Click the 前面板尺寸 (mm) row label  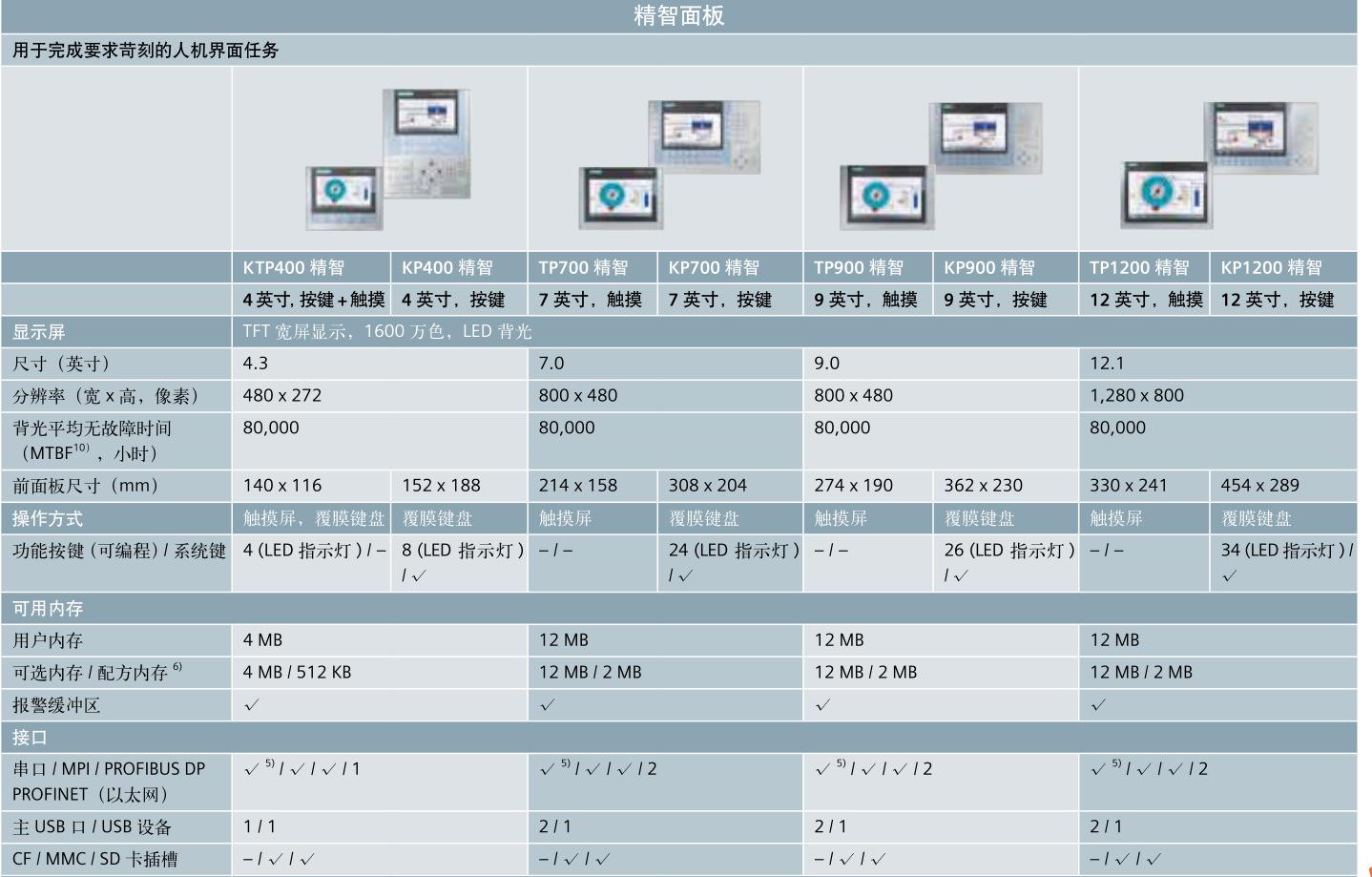(86, 486)
